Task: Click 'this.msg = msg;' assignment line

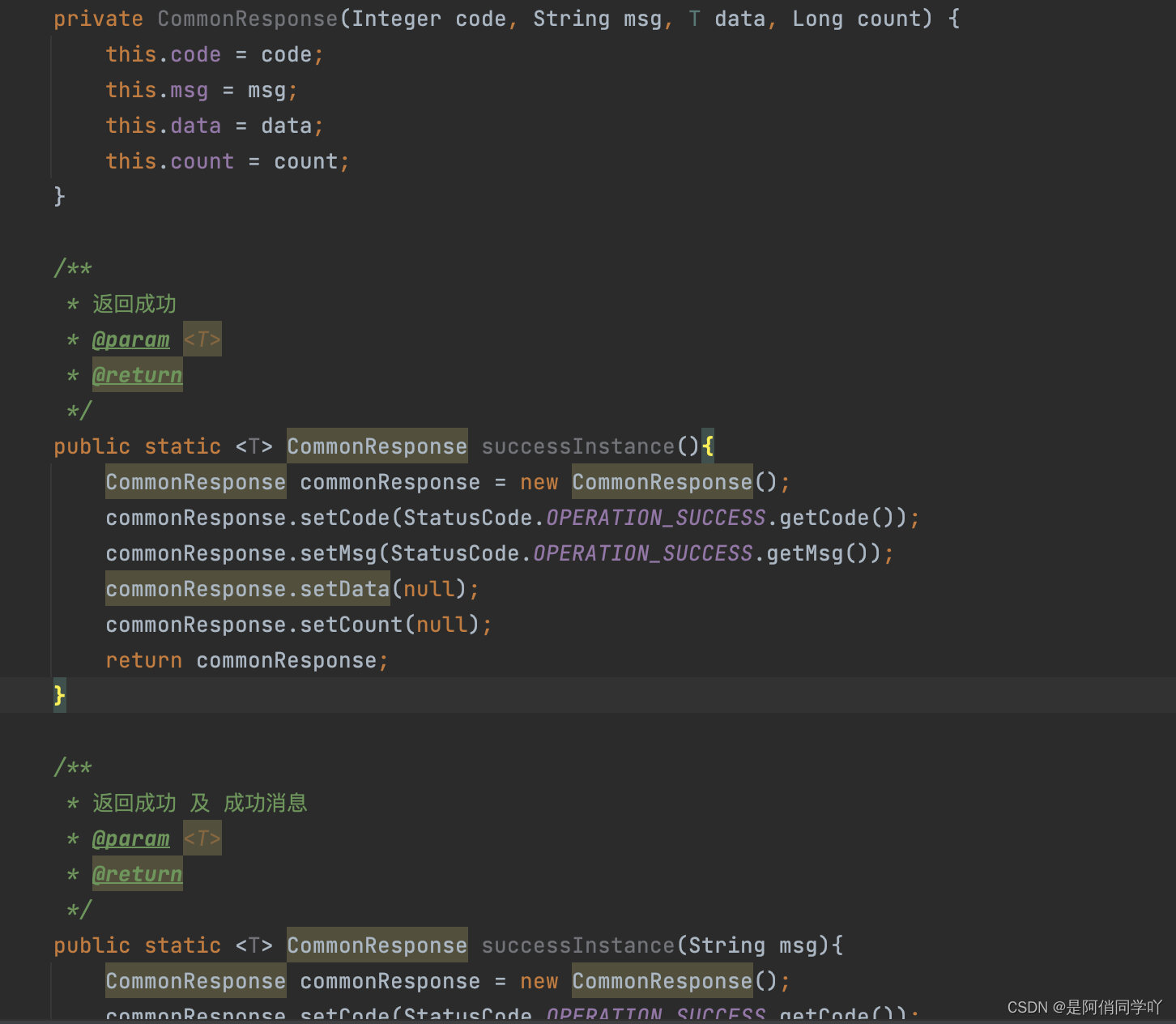Action: [x=202, y=90]
